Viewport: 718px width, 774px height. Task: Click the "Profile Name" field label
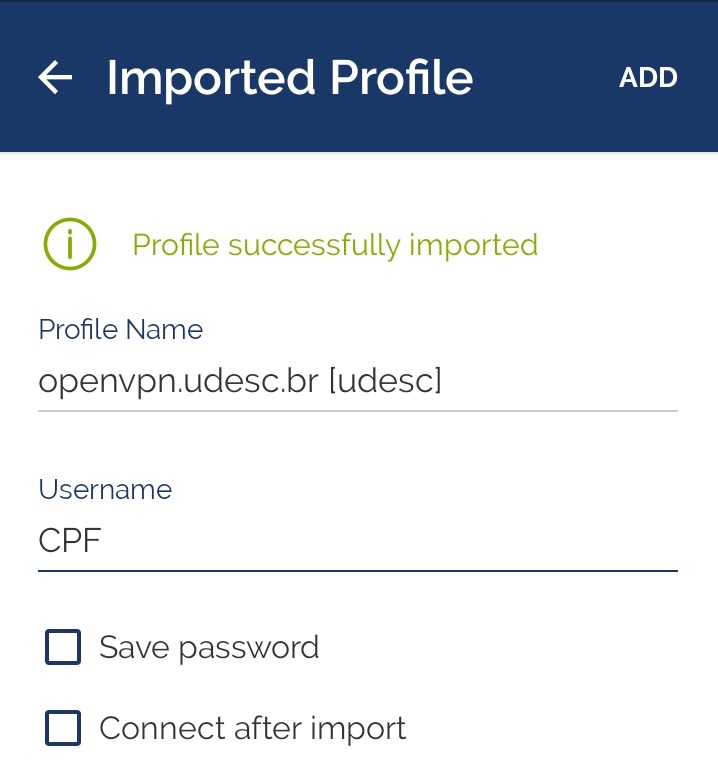pyautogui.click(x=120, y=330)
